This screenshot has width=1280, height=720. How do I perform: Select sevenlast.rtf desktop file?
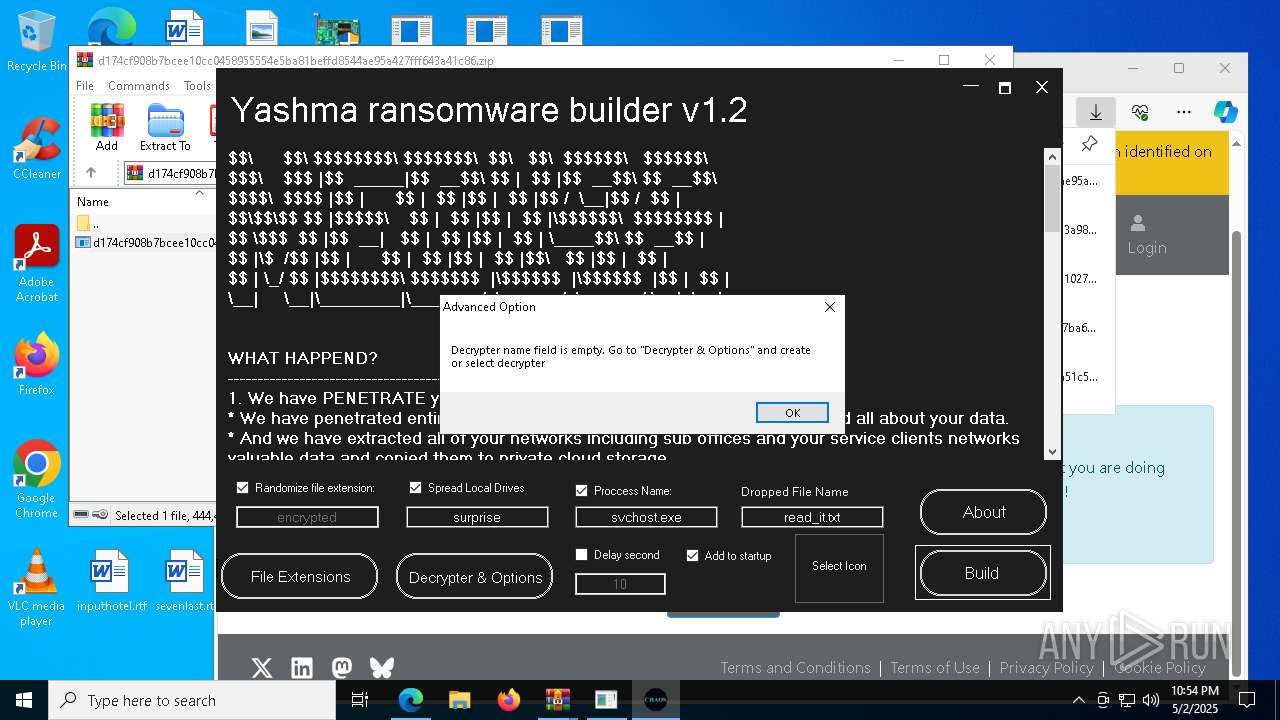185,581
